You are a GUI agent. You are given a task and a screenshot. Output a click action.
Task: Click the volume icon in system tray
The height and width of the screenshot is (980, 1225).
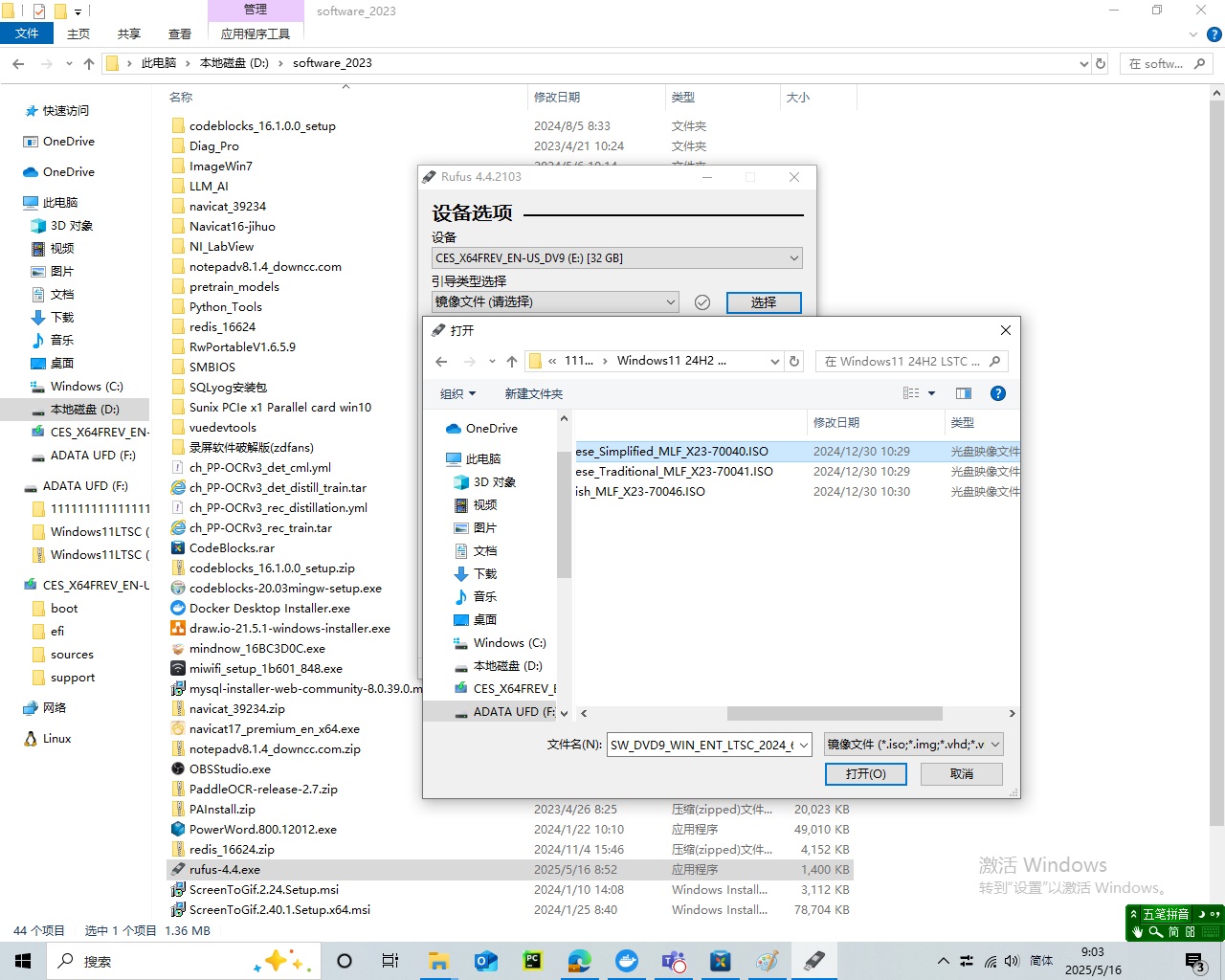pyautogui.click(x=1012, y=961)
